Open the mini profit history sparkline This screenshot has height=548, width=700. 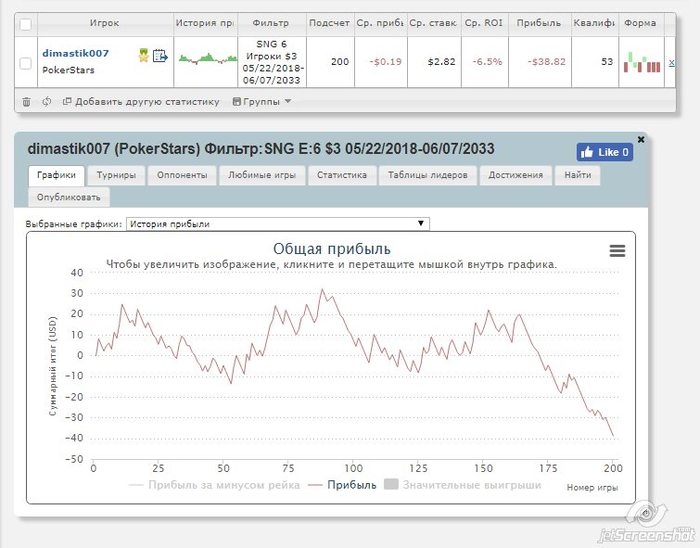pos(208,58)
